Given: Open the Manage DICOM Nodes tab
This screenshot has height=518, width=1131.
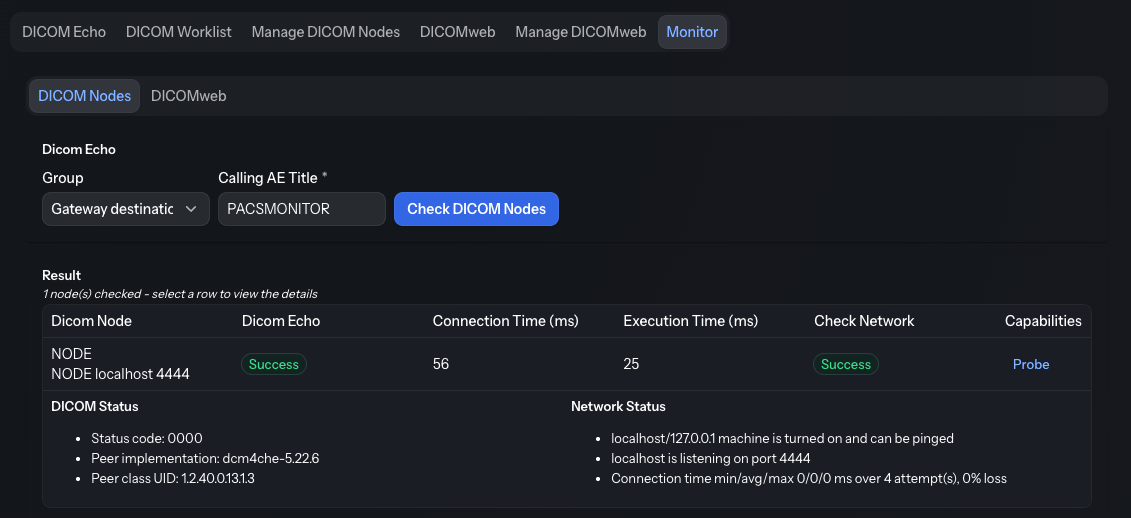Looking at the screenshot, I should point(325,32).
